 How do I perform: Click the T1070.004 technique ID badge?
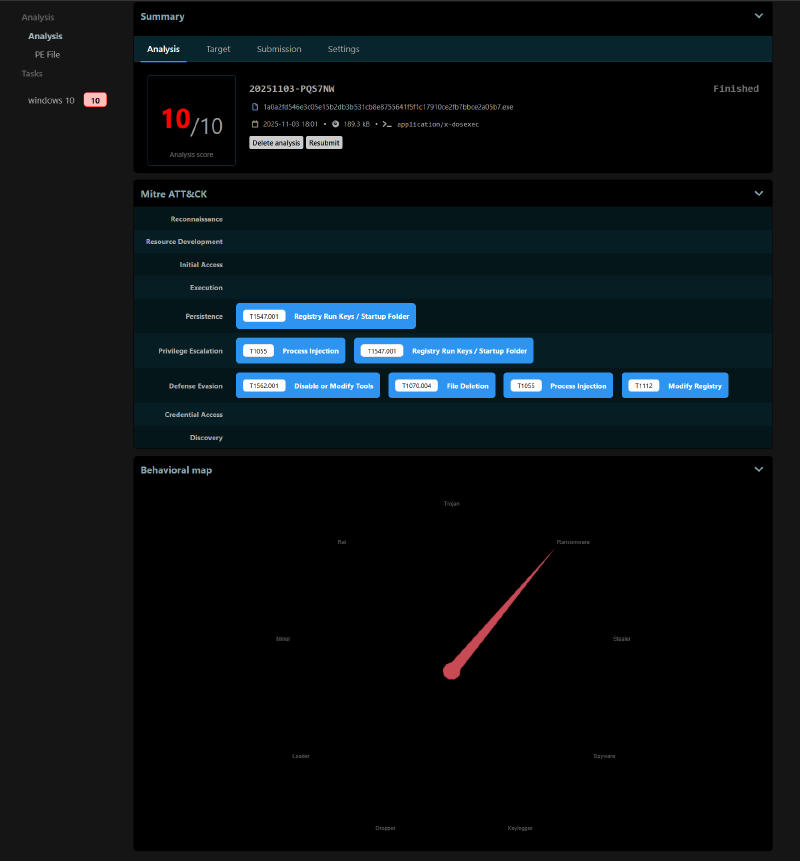(x=416, y=386)
